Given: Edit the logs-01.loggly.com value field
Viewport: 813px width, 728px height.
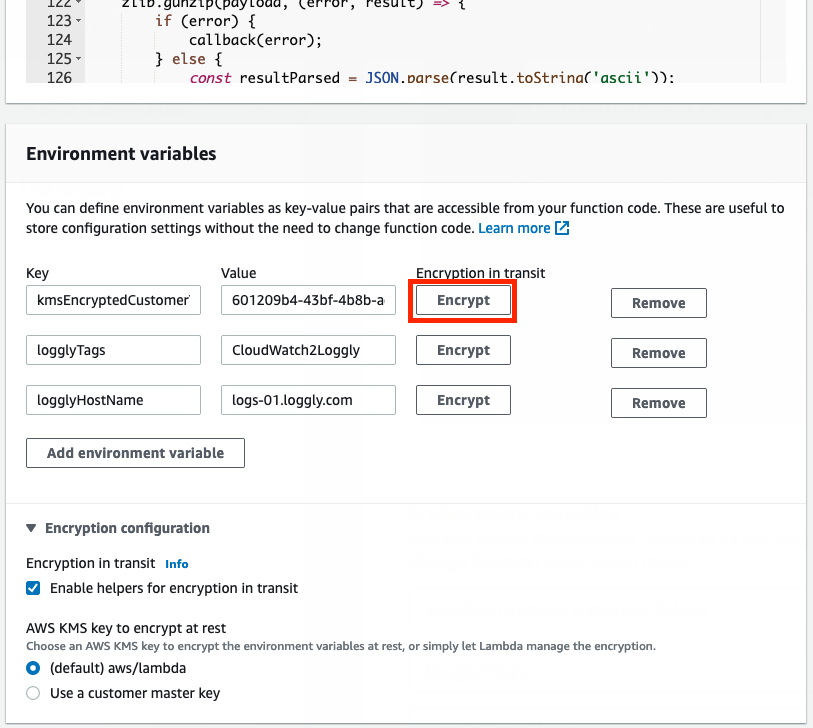Looking at the screenshot, I should (308, 400).
